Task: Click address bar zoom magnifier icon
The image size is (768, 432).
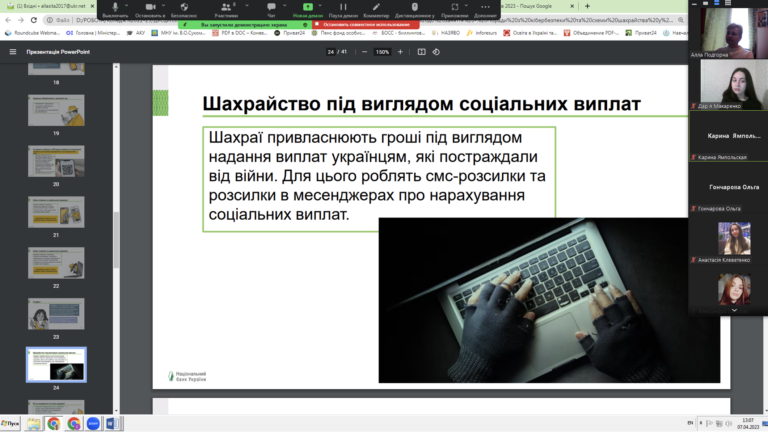Action: 680,20
